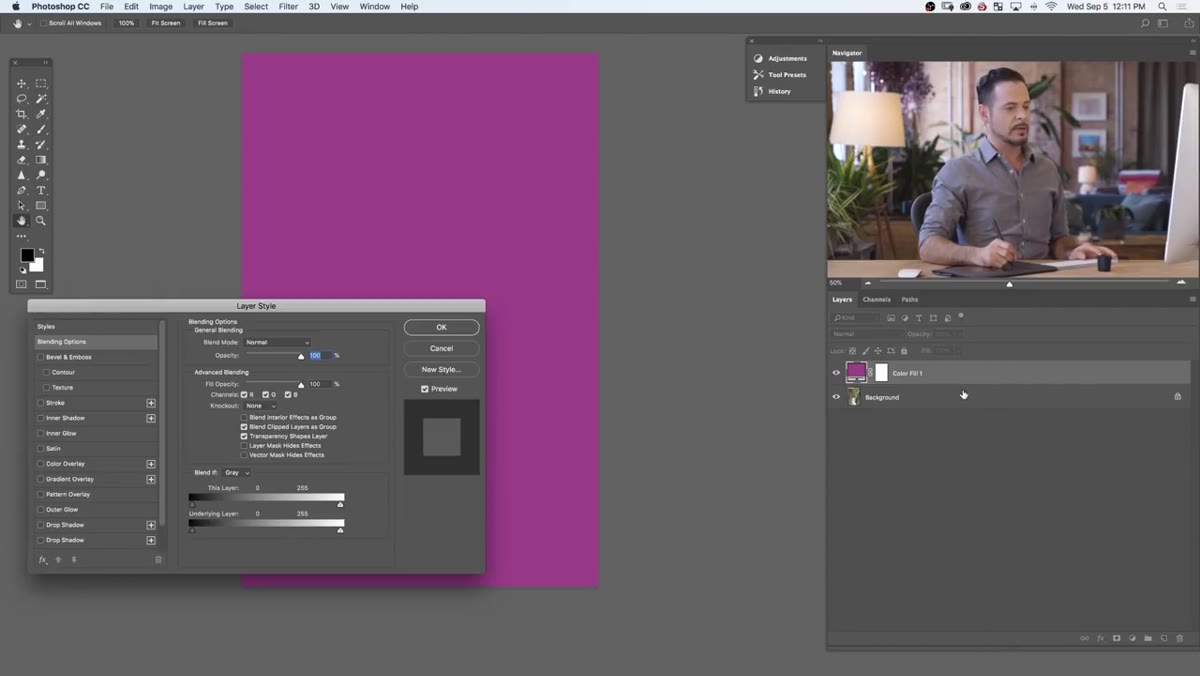
Task: Select the Crop tool
Action: (22, 114)
